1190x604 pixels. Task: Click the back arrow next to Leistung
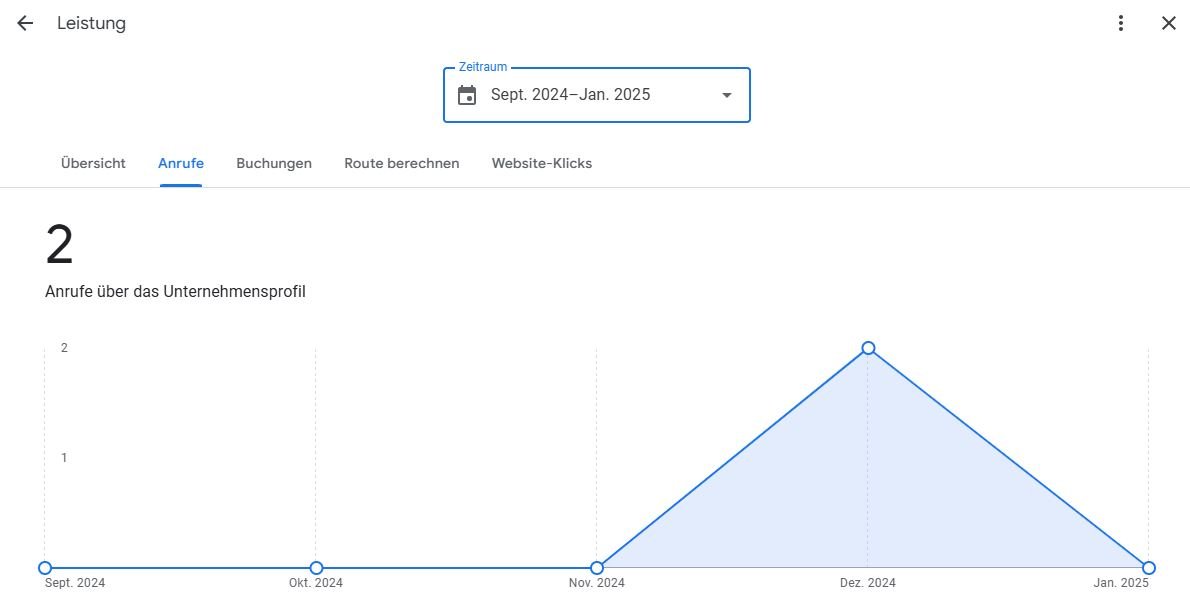[25, 23]
